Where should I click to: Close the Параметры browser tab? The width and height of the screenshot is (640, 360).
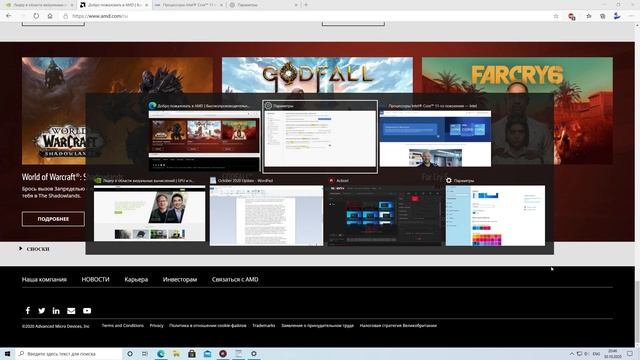[296, 5]
